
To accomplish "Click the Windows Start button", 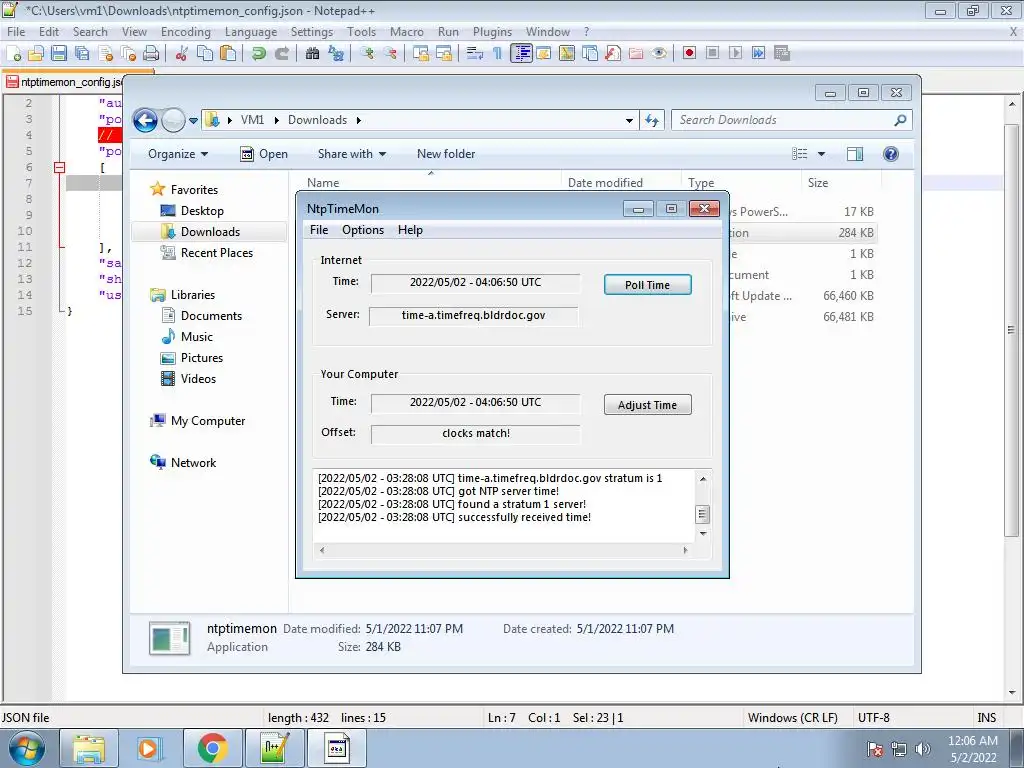I will coord(27,748).
